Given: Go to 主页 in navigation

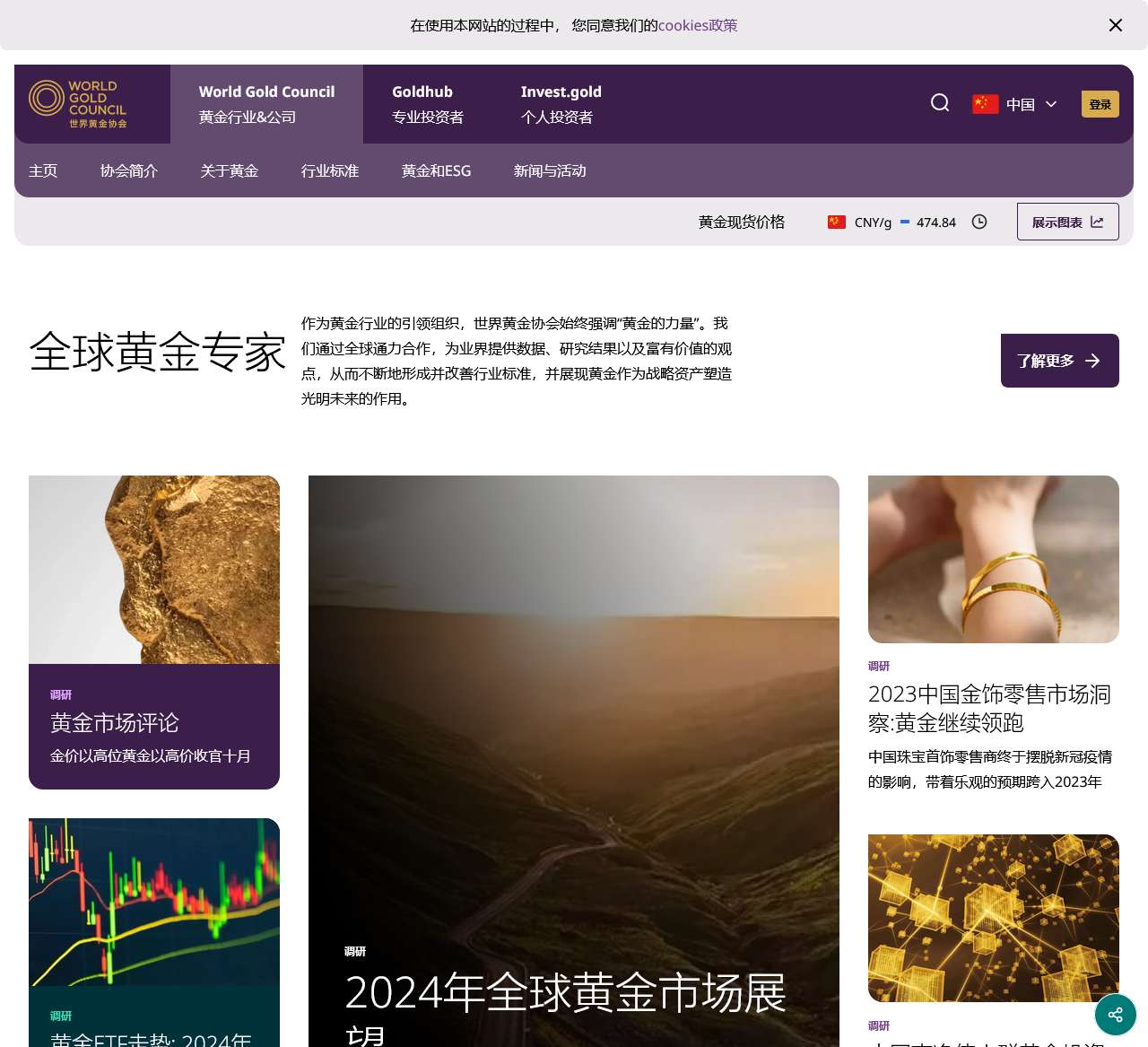Looking at the screenshot, I should [x=43, y=170].
